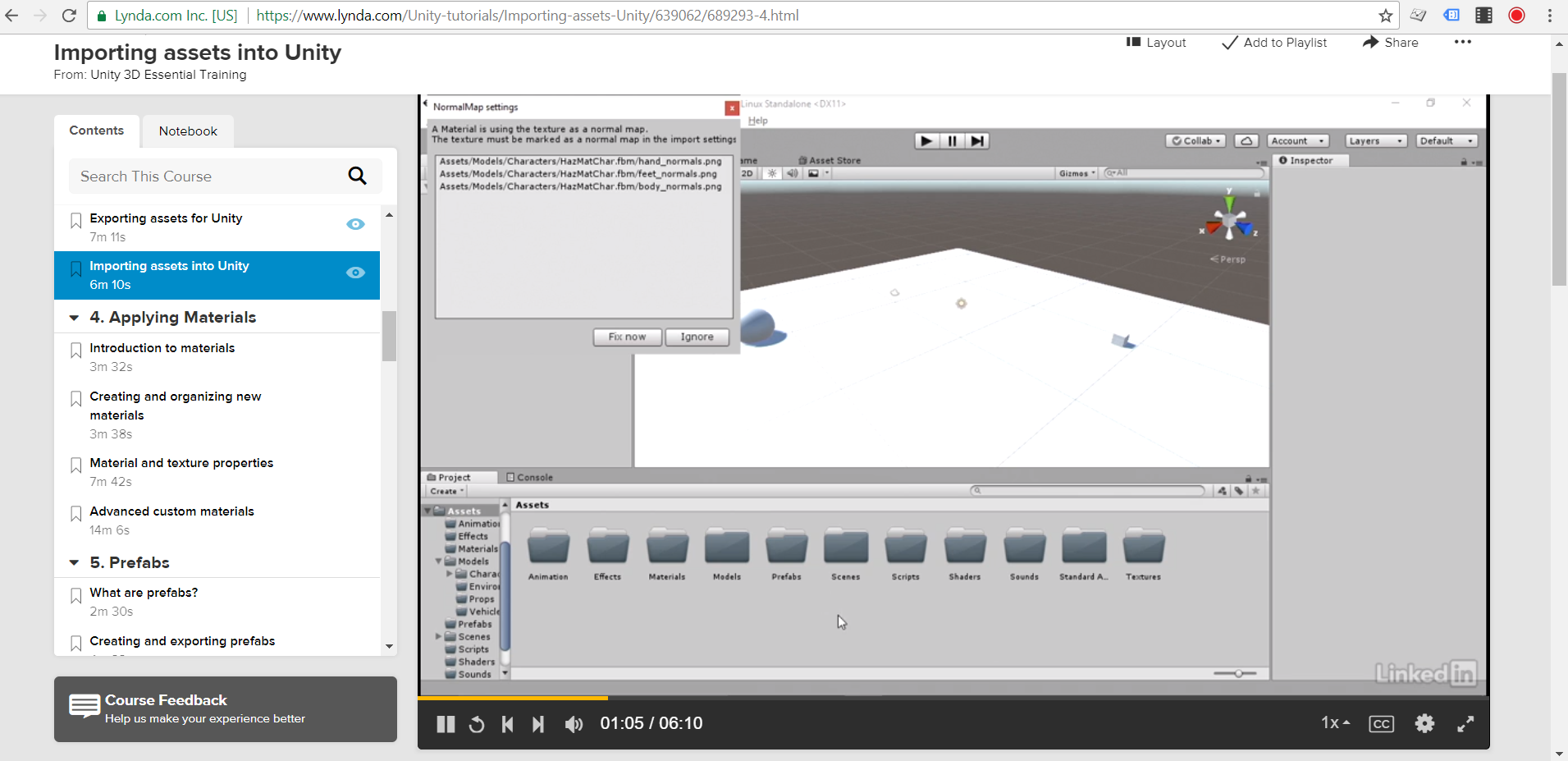Switch to the Notebook tab
The image size is (1568, 761).
[188, 131]
